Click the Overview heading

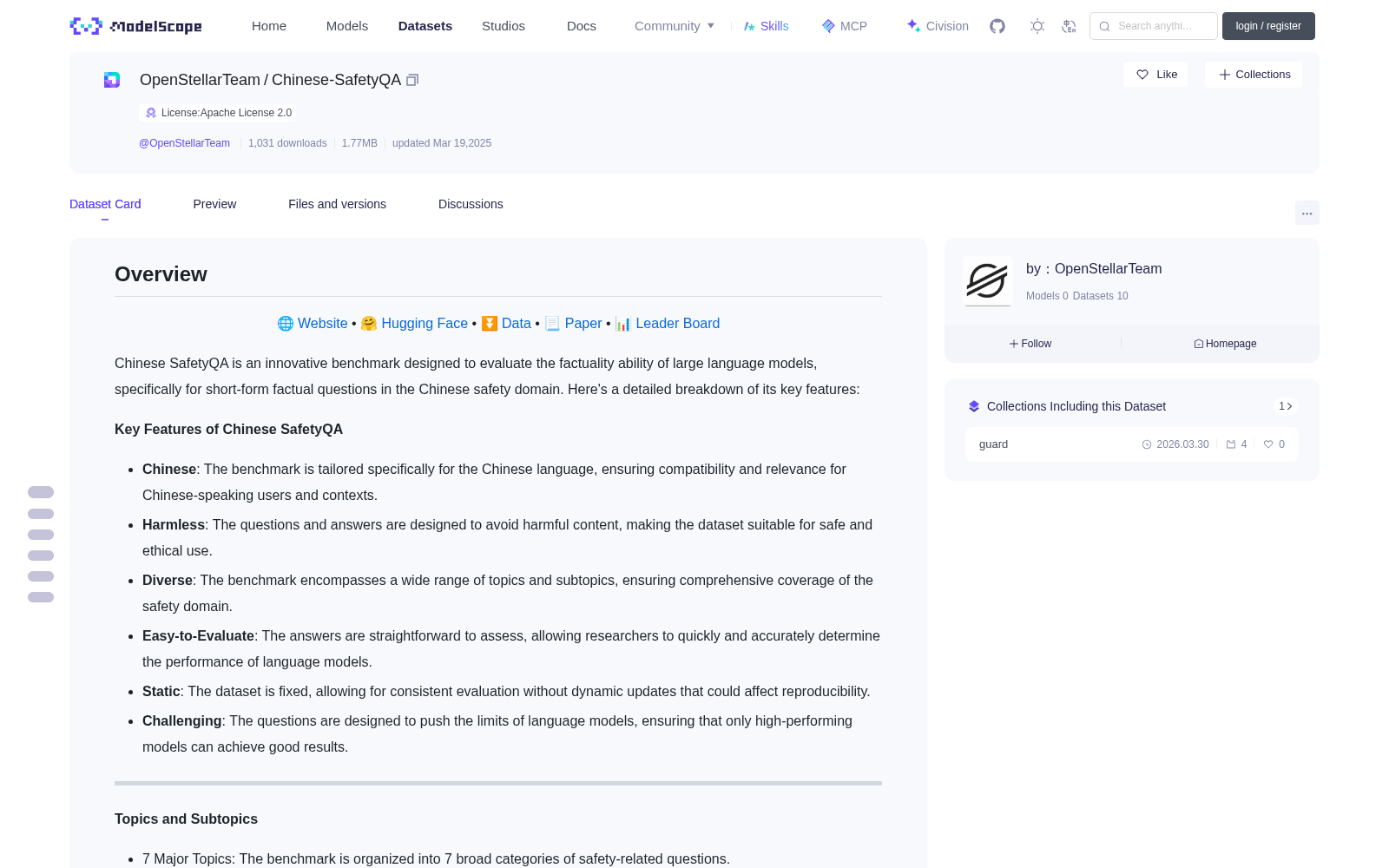(161, 274)
